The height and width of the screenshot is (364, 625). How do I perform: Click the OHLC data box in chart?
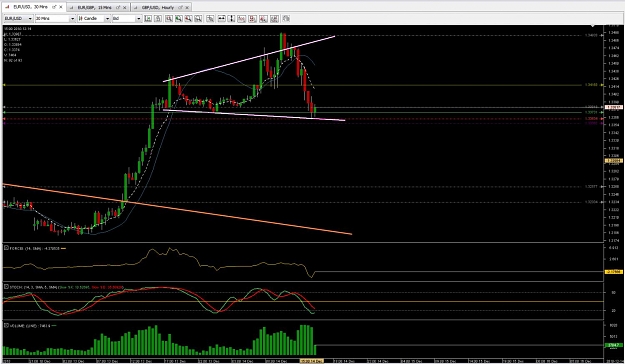[x=17, y=45]
